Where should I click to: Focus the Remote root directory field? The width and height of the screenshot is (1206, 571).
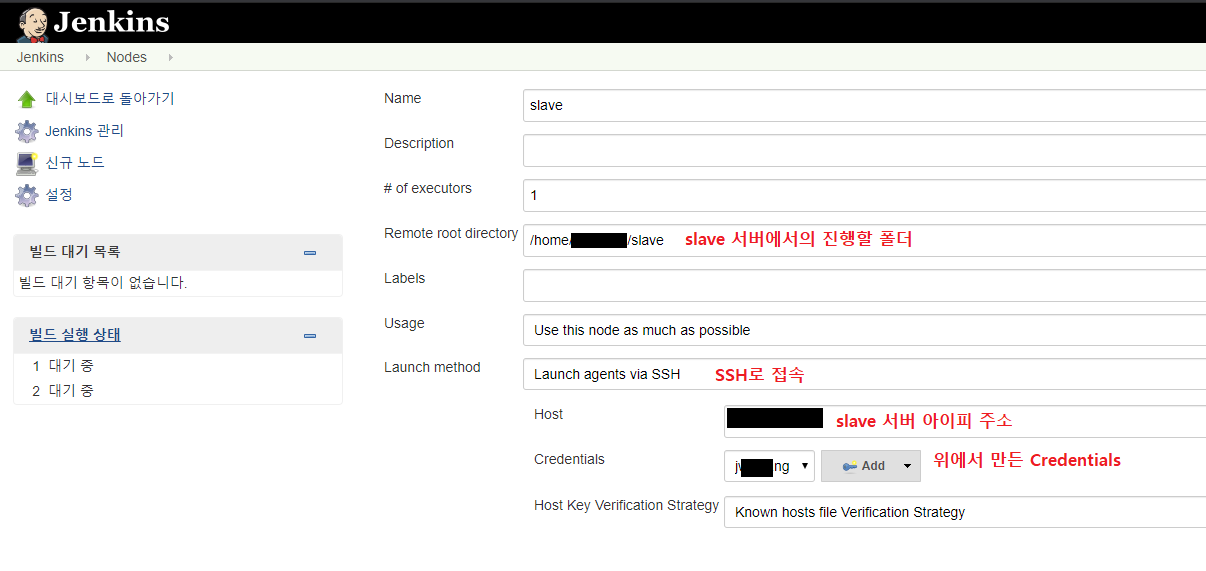click(864, 240)
